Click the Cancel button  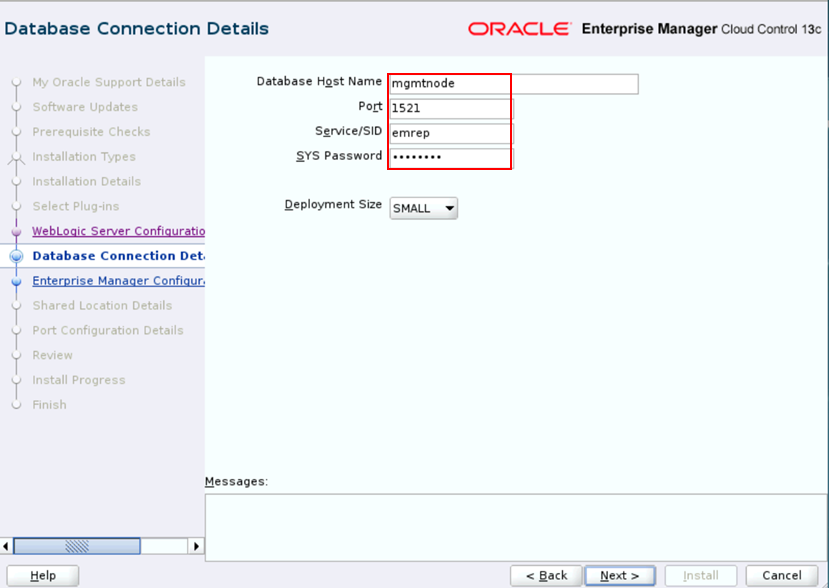coord(782,575)
